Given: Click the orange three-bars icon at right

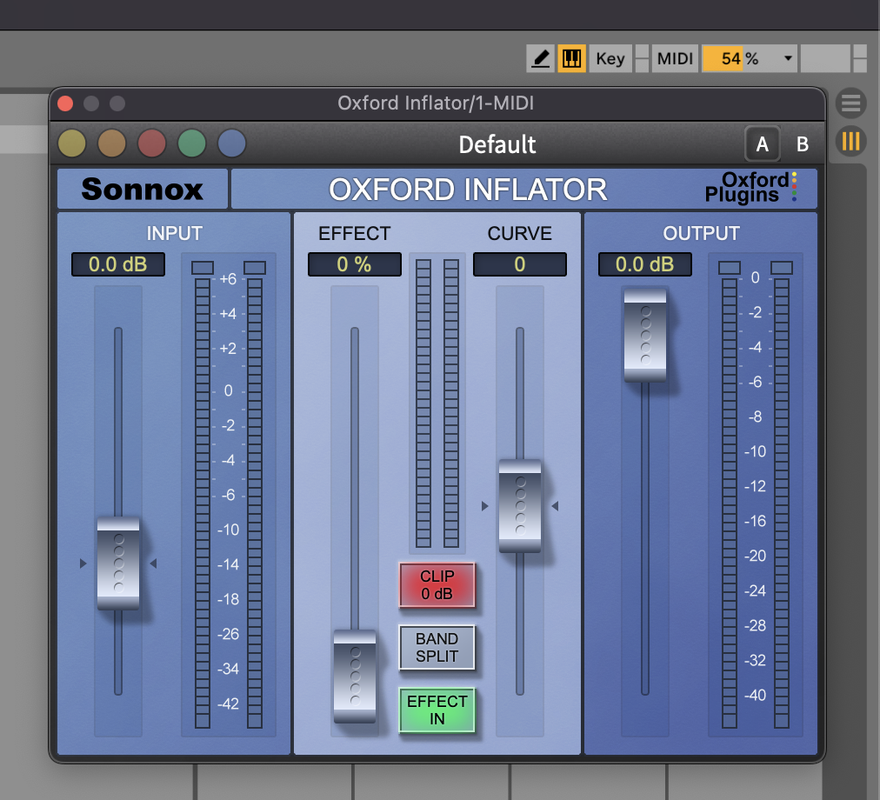Looking at the screenshot, I should (851, 141).
